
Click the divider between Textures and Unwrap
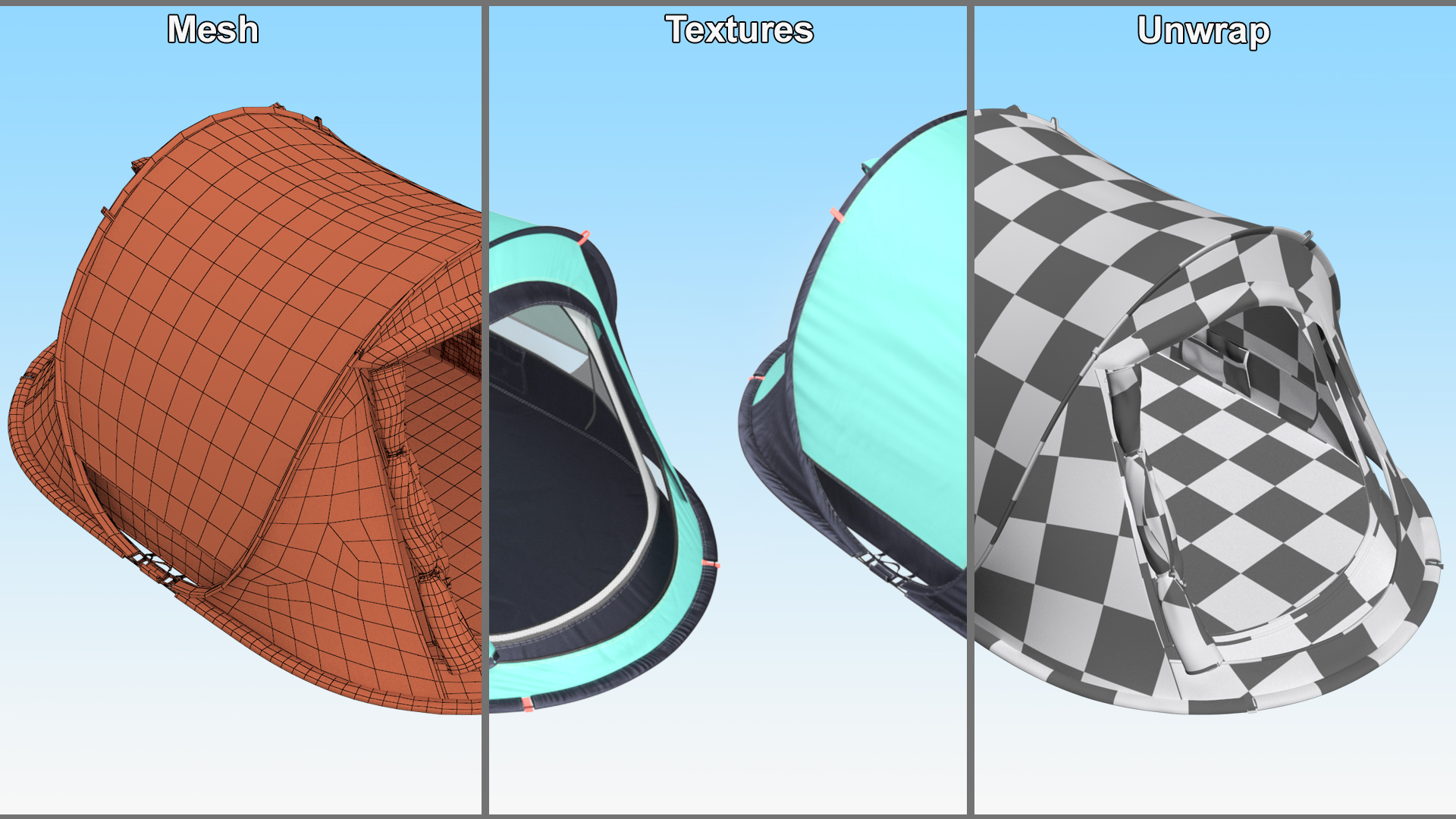click(970, 409)
